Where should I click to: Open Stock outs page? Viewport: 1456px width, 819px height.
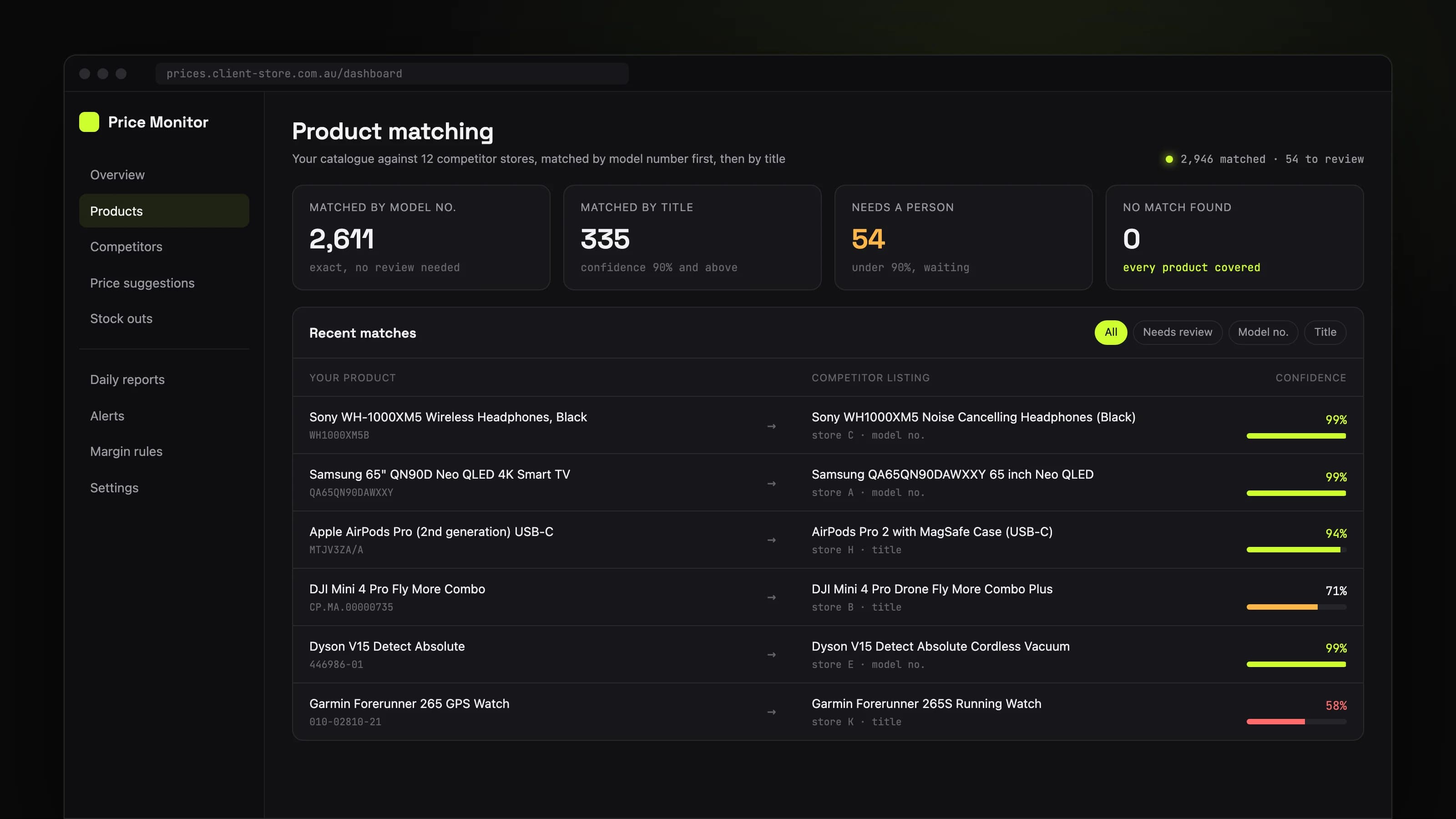coord(164,319)
